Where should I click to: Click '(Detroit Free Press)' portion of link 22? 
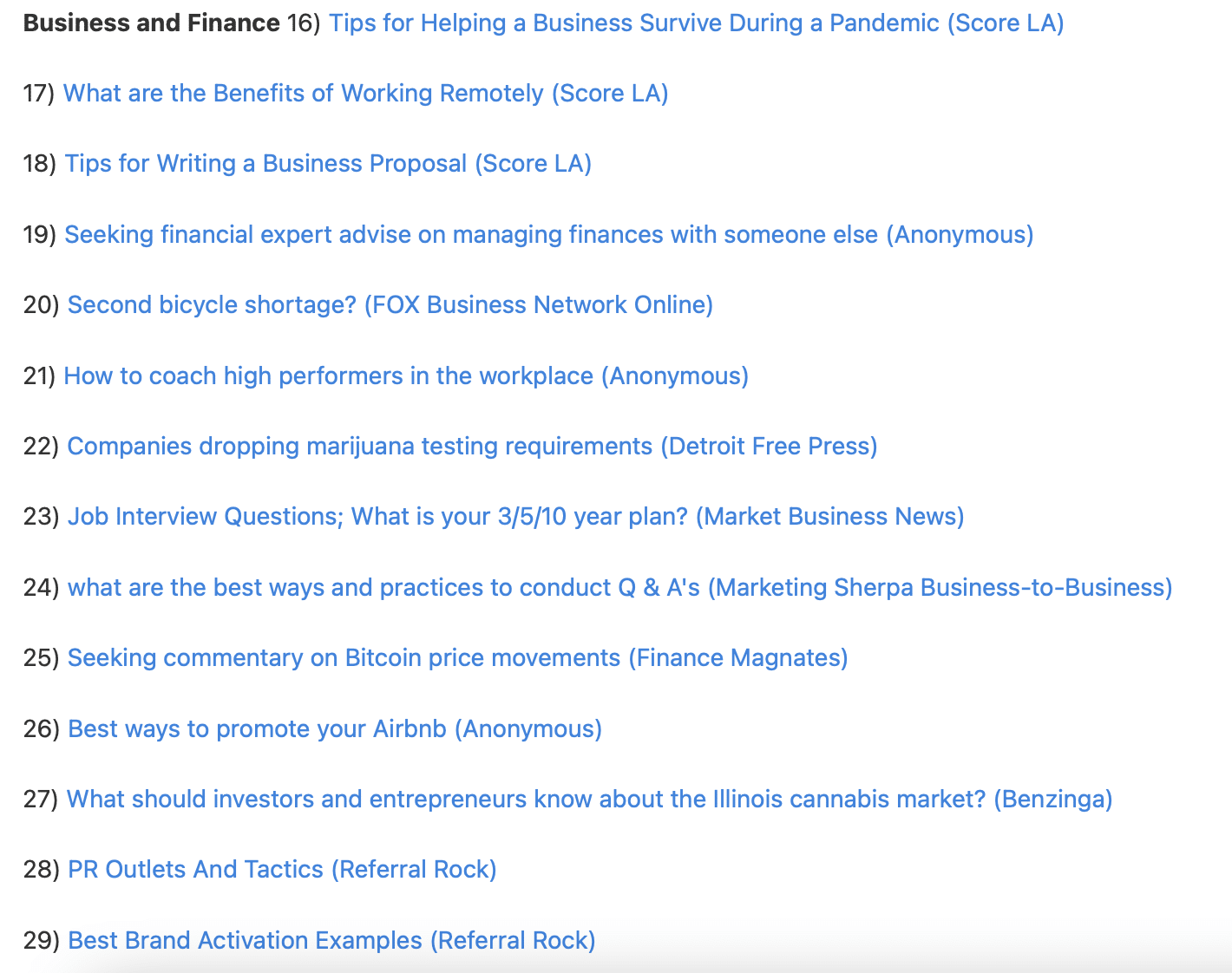769,447
